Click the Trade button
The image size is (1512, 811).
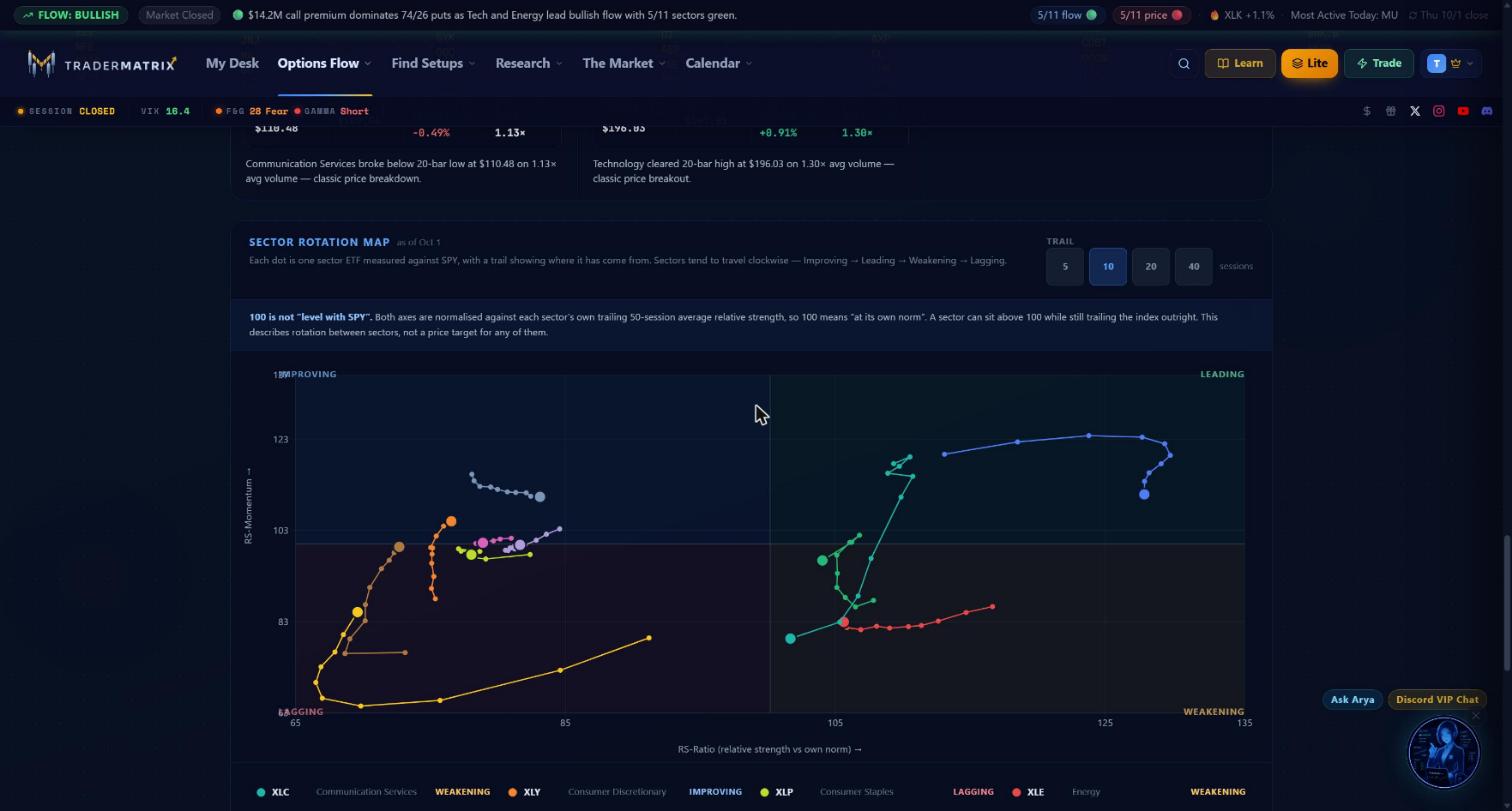coord(1378,63)
